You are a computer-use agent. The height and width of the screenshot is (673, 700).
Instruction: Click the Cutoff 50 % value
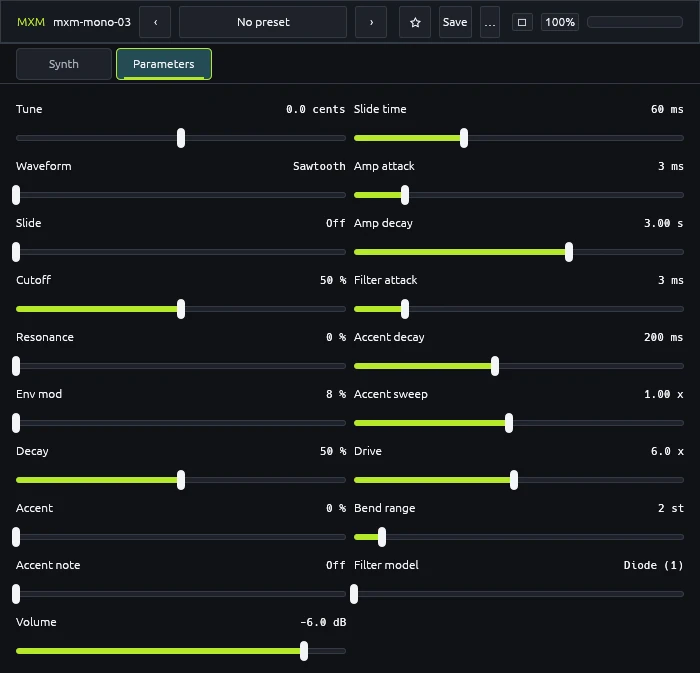[333, 280]
